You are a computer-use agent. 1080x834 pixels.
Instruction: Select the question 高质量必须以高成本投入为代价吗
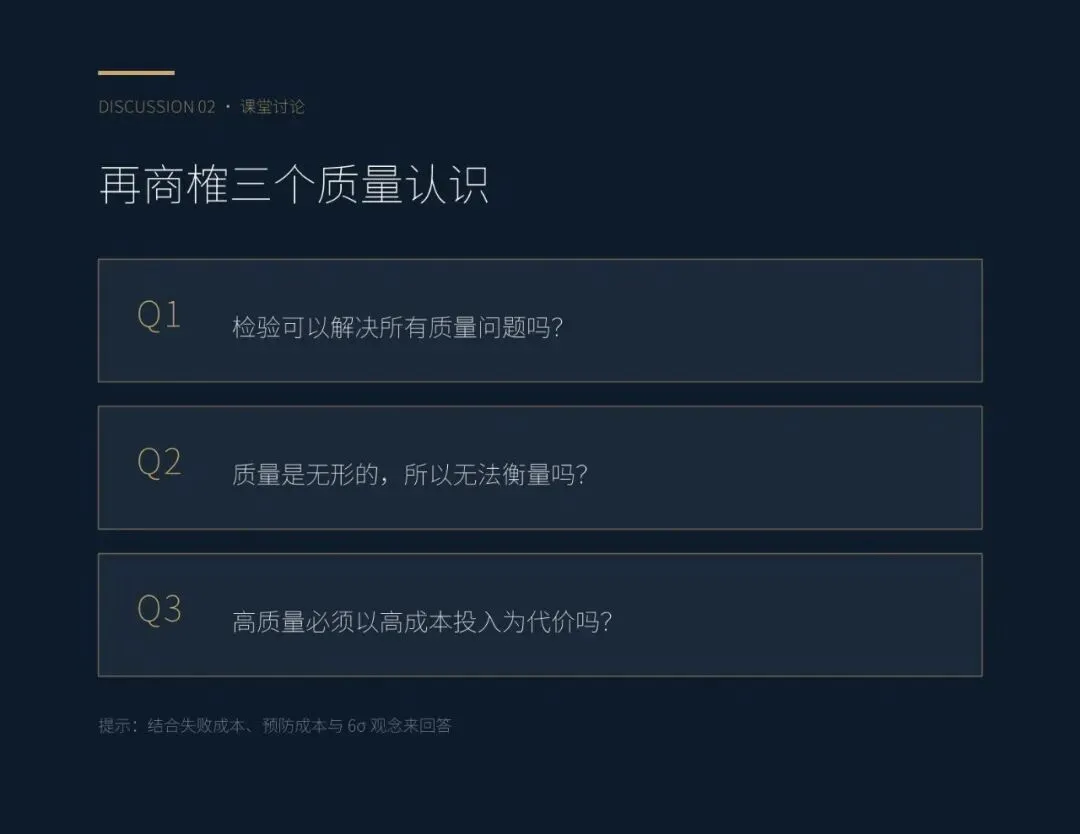pos(422,622)
